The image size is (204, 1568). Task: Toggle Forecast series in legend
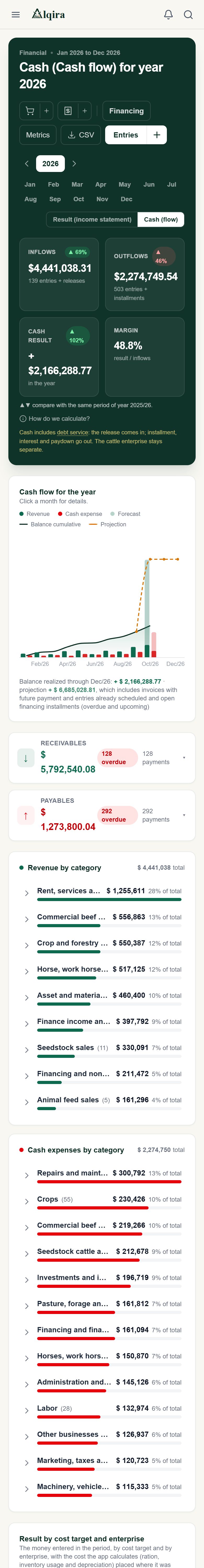(126, 514)
